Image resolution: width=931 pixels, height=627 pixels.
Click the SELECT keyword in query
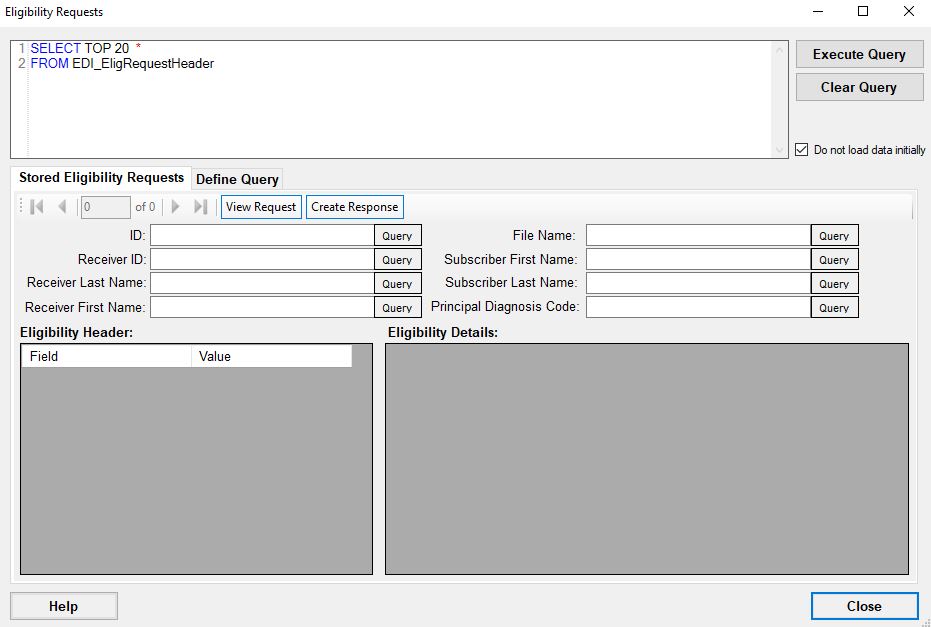(56, 48)
